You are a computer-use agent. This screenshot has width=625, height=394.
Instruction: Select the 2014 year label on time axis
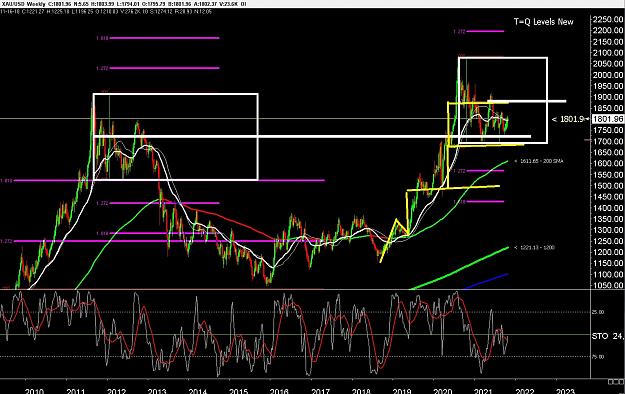pos(198,391)
